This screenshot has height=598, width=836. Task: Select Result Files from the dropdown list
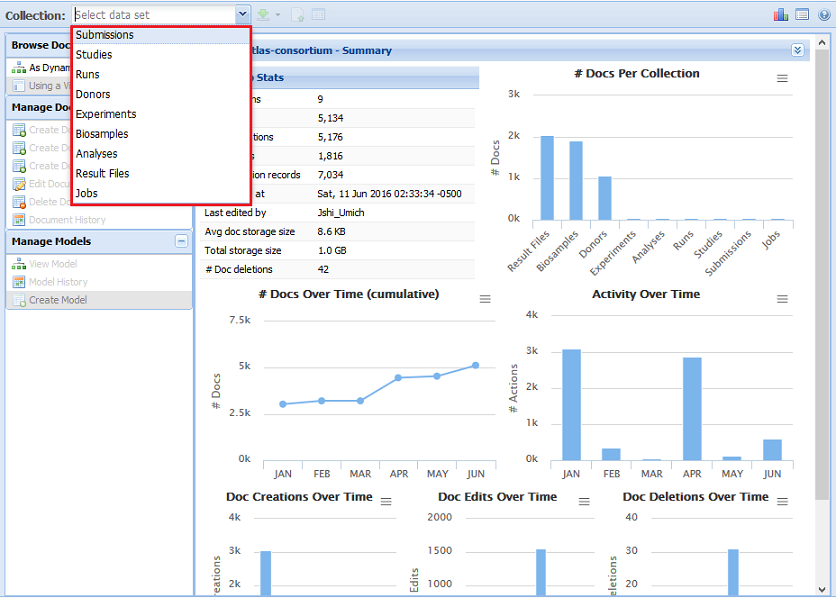102,174
